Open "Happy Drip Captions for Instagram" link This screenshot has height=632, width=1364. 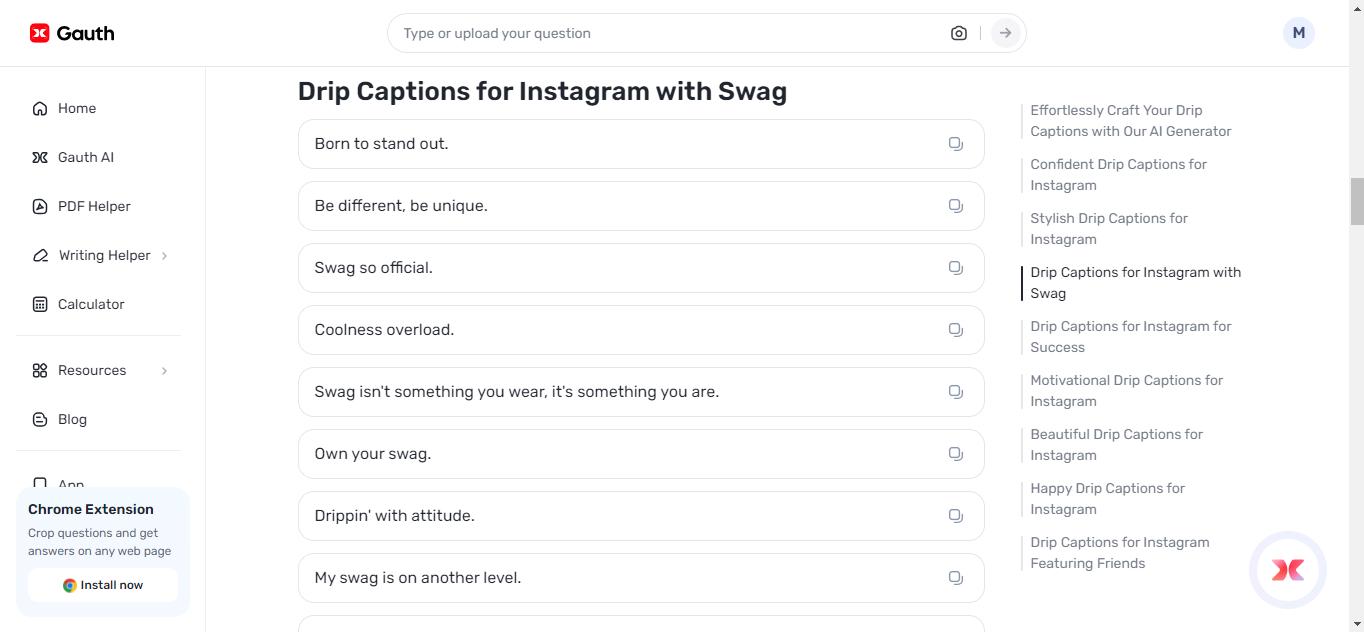(x=1107, y=498)
